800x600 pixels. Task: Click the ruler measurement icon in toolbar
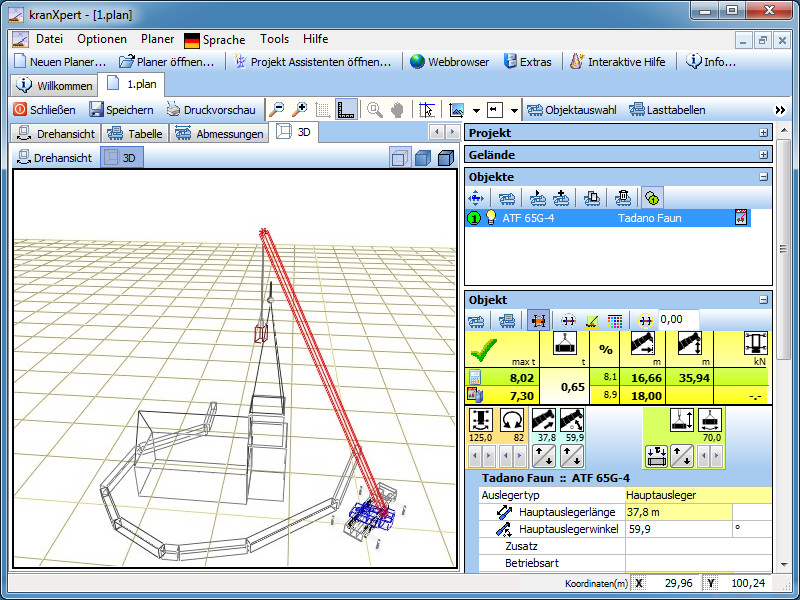point(347,110)
